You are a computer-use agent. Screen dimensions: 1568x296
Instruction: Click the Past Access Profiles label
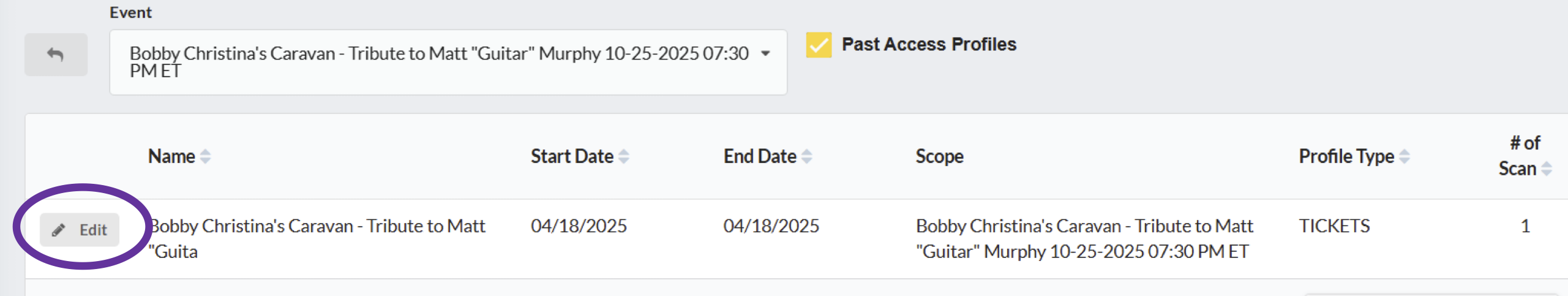tap(929, 44)
